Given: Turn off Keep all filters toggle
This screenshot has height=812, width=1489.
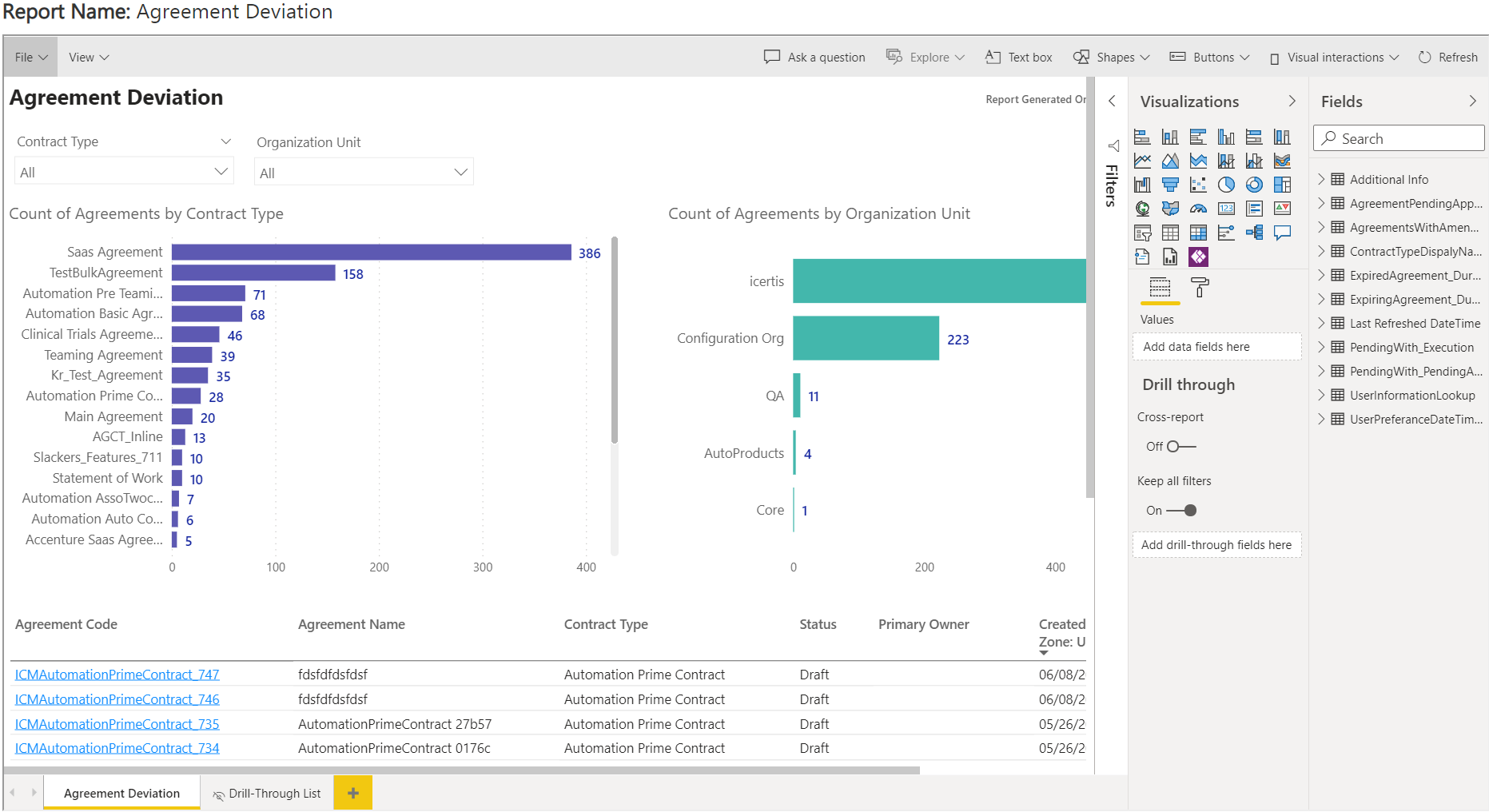Looking at the screenshot, I should [x=1181, y=511].
